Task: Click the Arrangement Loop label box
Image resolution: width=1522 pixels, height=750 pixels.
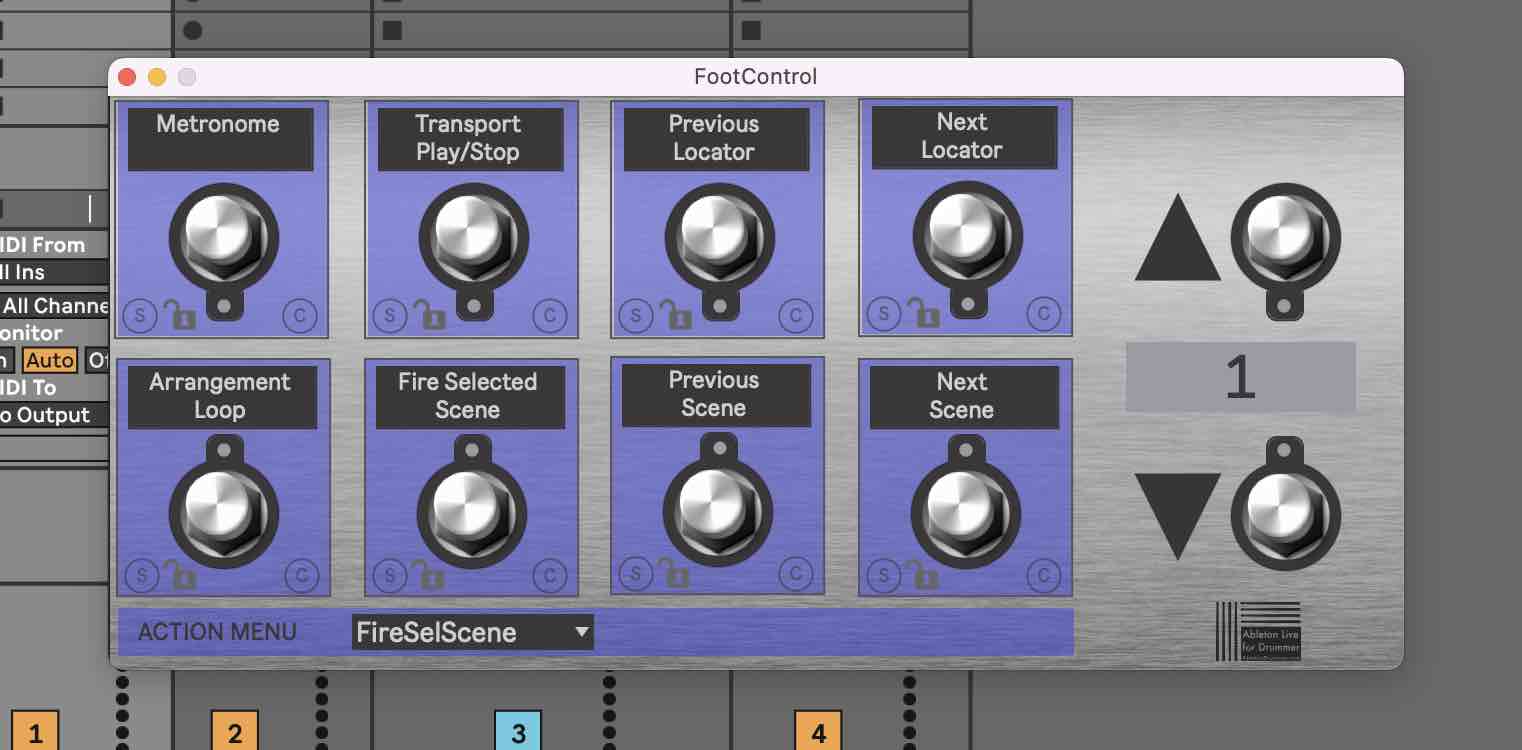Action: pyautogui.click(x=222, y=397)
